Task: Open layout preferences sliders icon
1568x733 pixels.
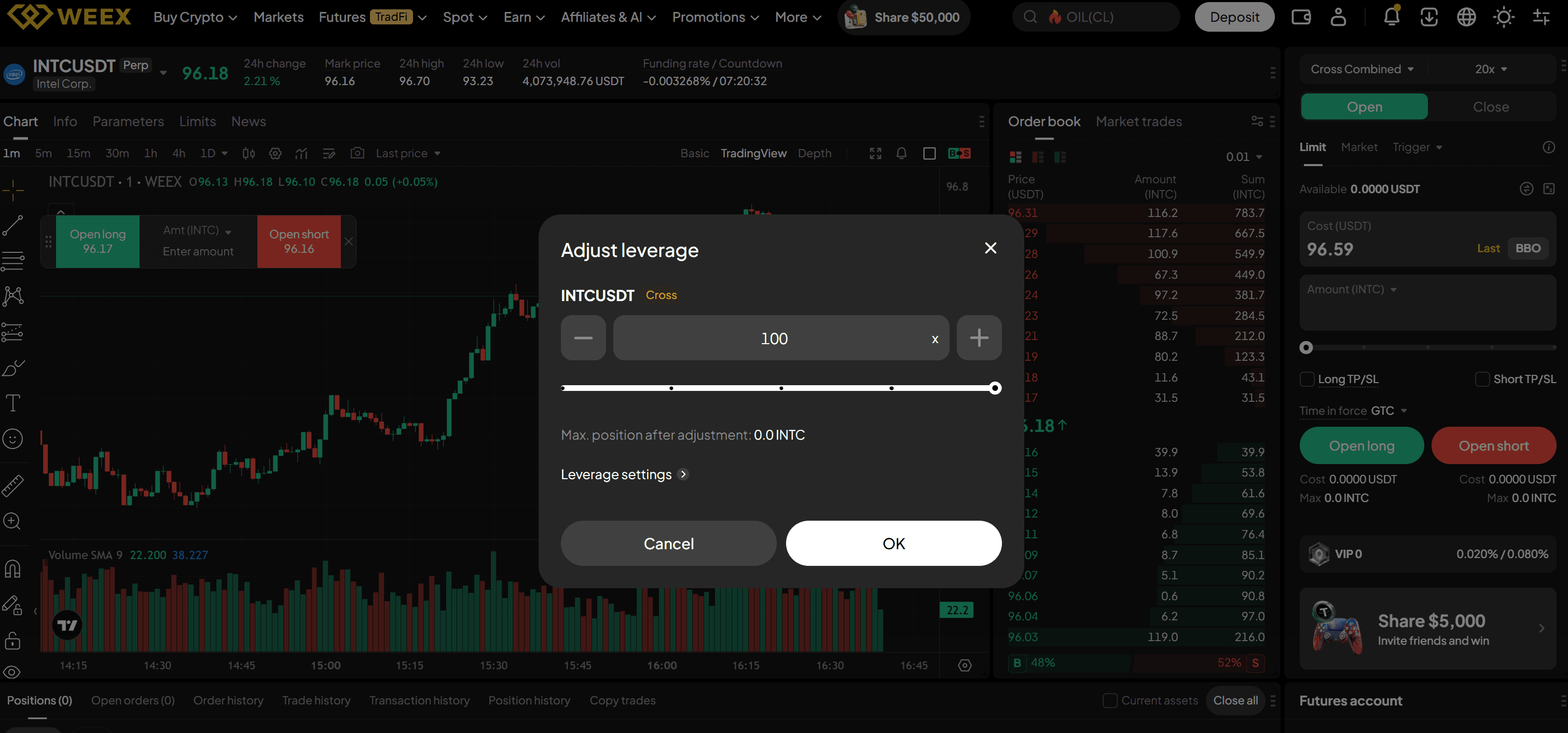Action: [1541, 17]
